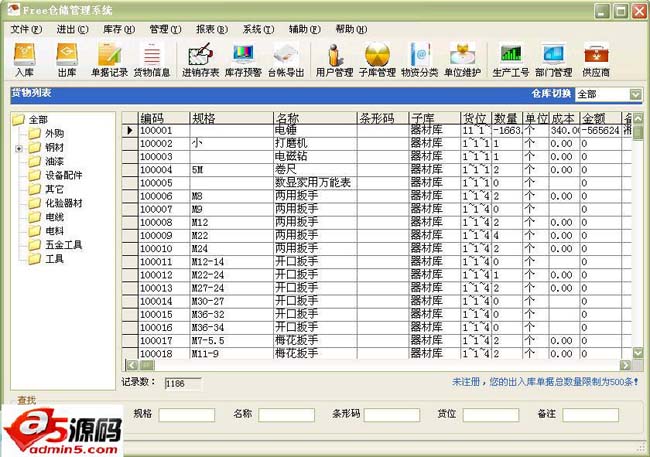This screenshot has width=650, height=457.
Task: Select the 电磁钻 name cell
Action: point(315,157)
